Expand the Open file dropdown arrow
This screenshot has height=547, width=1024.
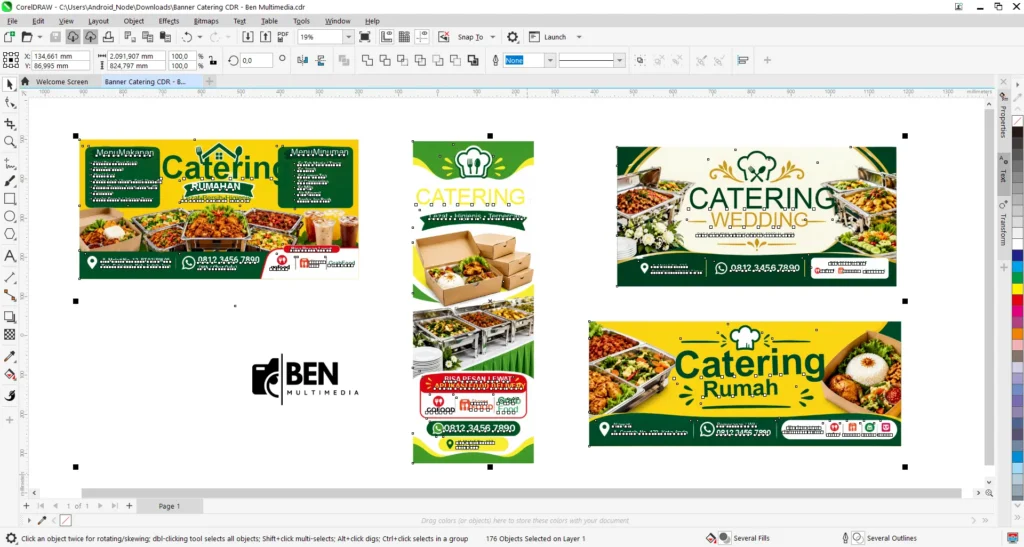pyautogui.click(x=40, y=37)
